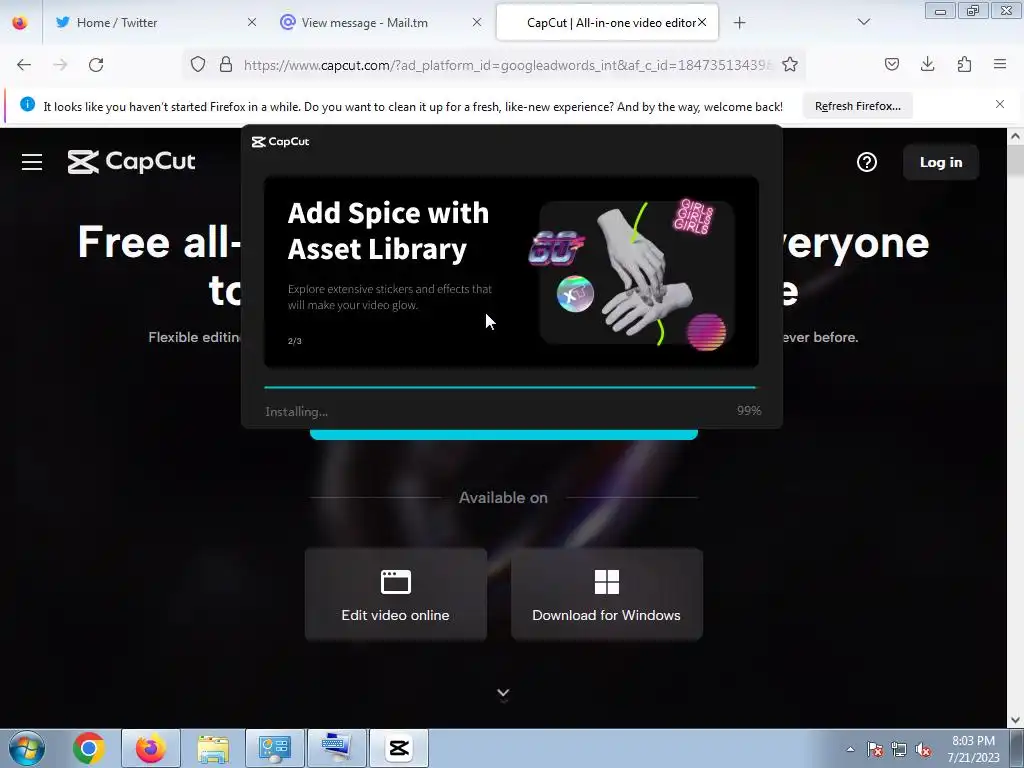
Task: Go back with the browser back arrow
Action: (x=24, y=65)
